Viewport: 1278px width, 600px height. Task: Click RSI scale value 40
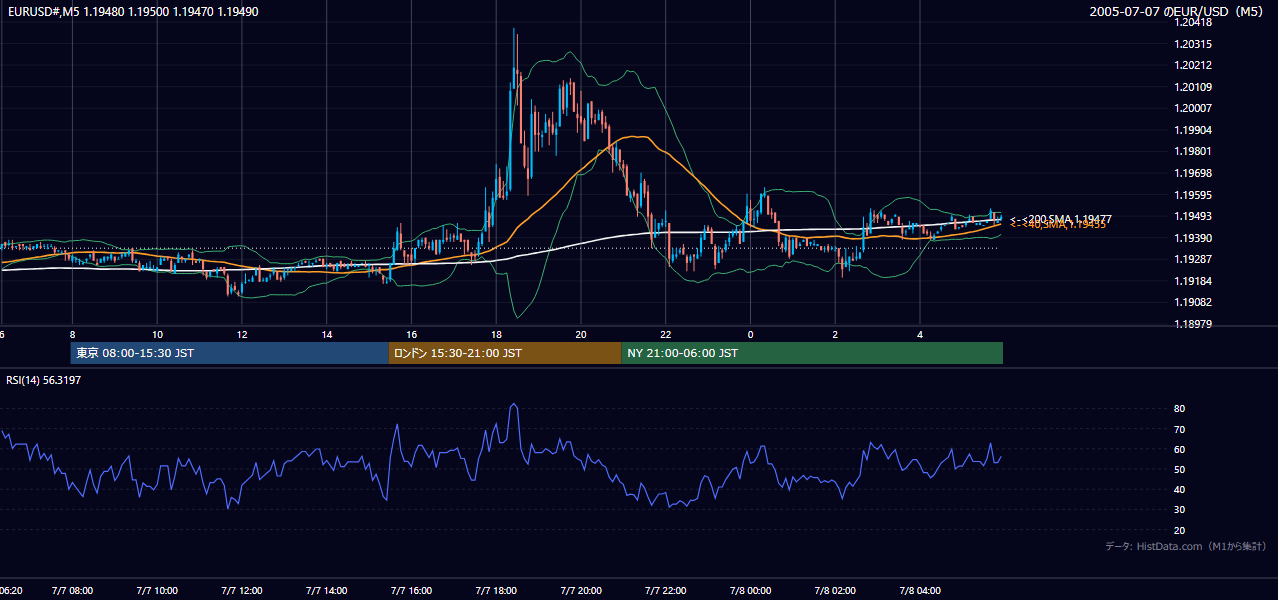coord(1180,489)
